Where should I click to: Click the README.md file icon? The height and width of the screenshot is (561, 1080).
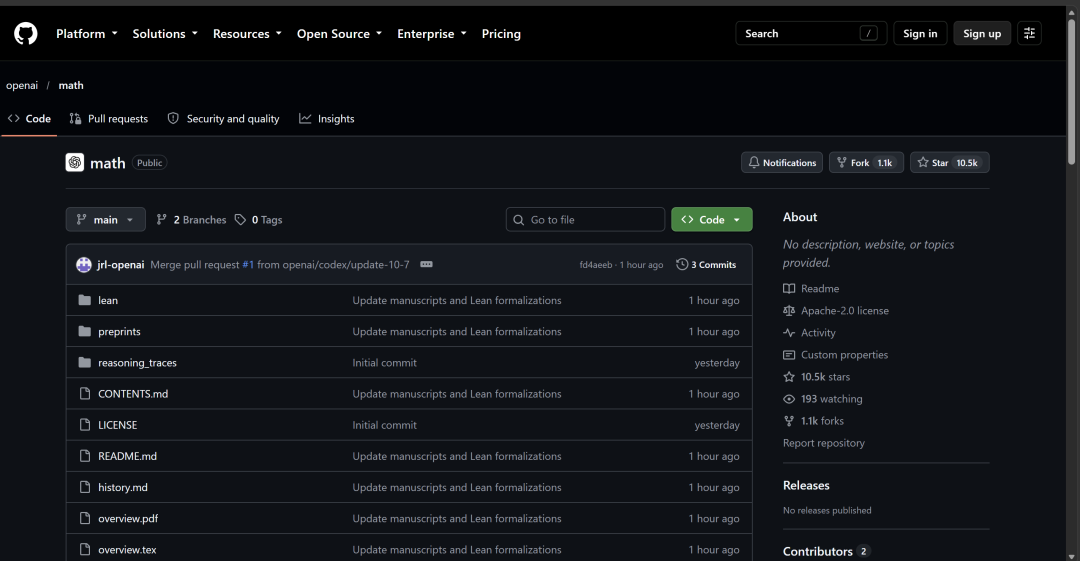coord(85,456)
